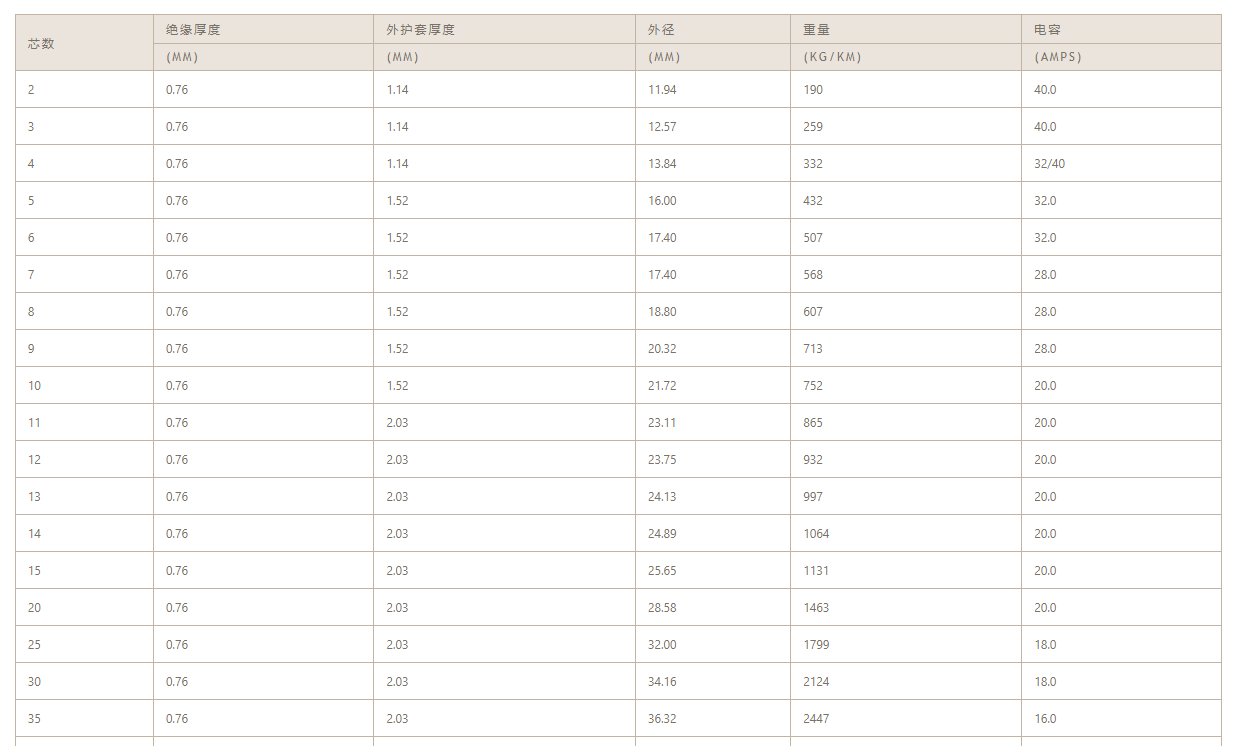Click the cell with diameter 16.00
The width and height of the screenshot is (1238, 746).
662,201
